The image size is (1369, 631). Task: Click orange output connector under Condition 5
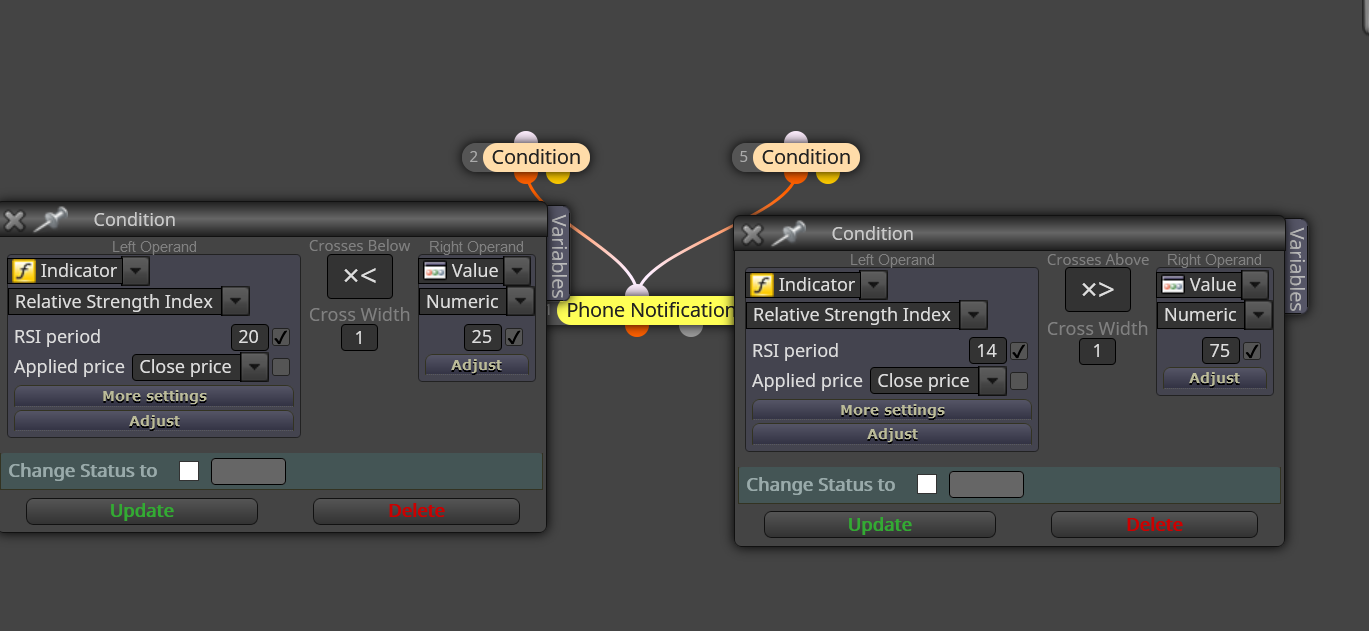[796, 176]
